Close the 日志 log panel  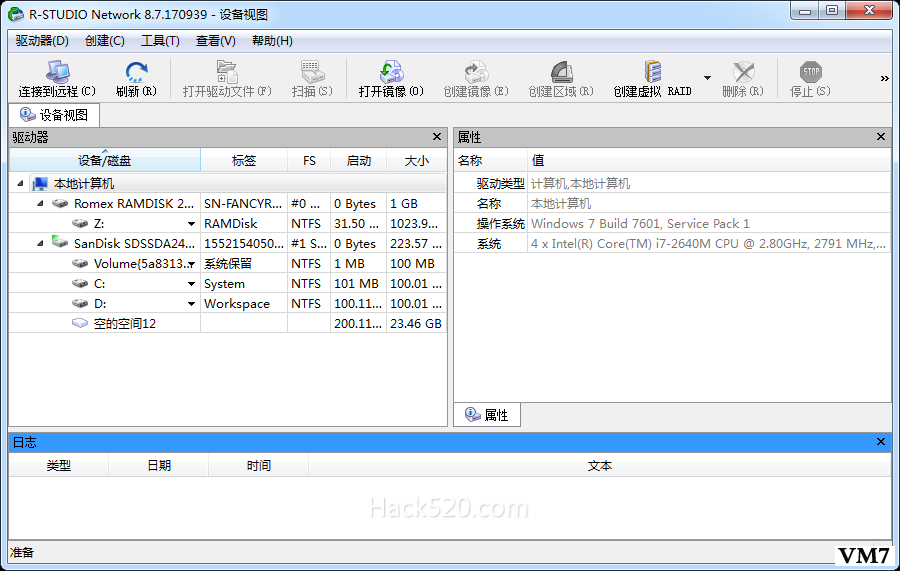coord(881,442)
